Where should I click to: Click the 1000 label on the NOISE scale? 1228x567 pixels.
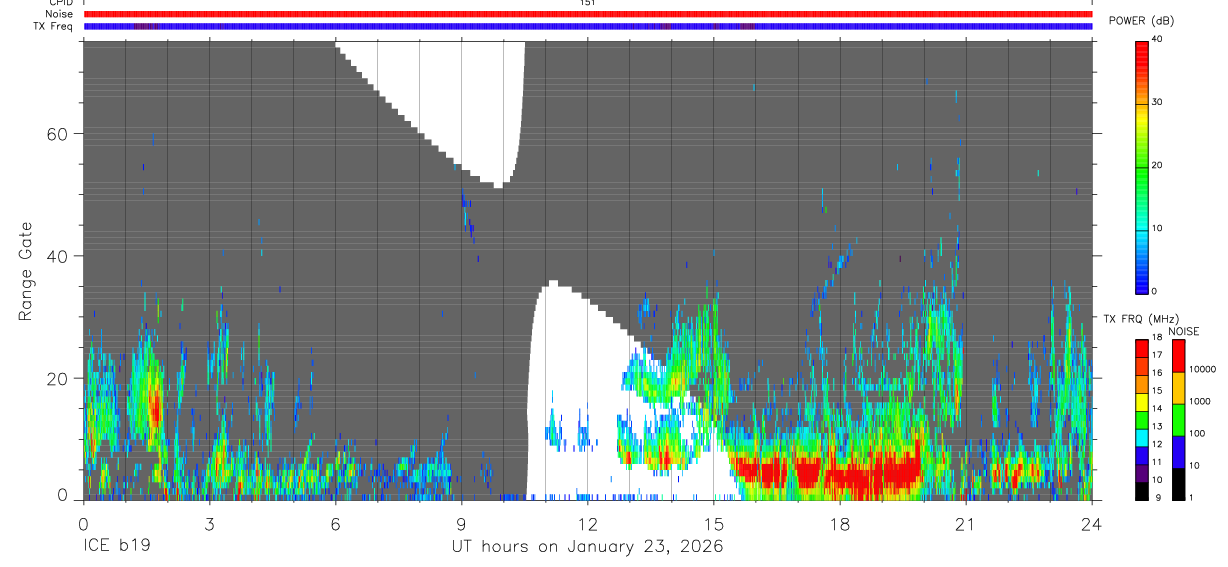(x=1200, y=402)
